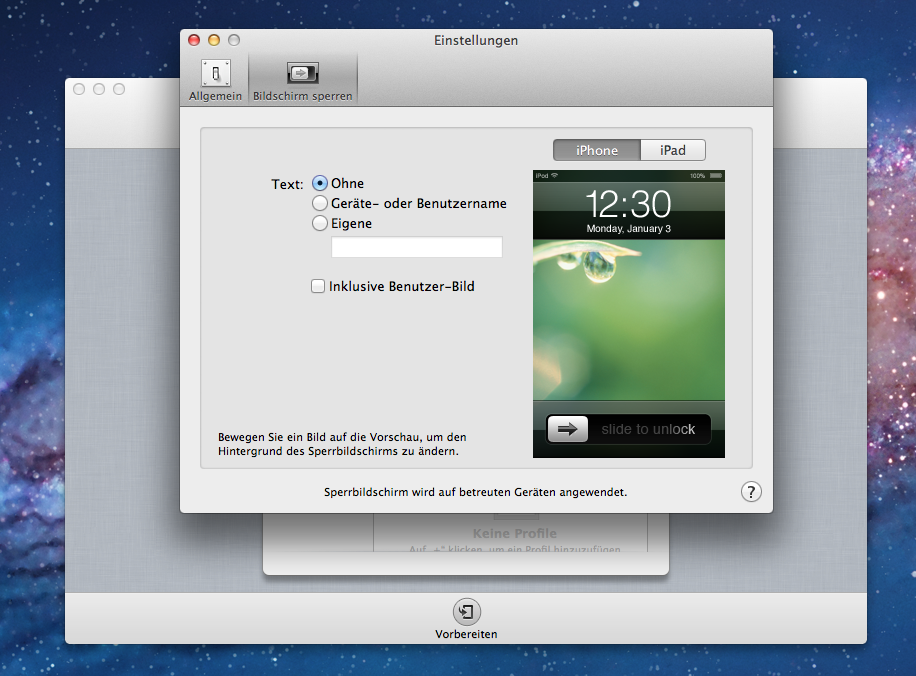This screenshot has width=916, height=676.
Task: Click the 'Monday, January 3' date in preview
Action: point(629,228)
